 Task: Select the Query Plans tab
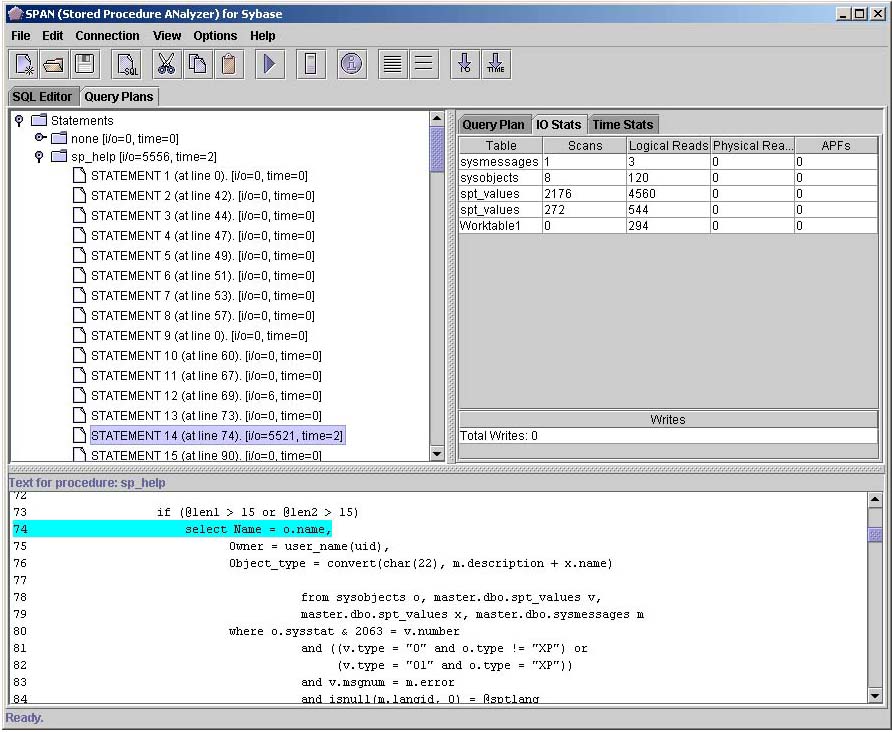pos(119,97)
